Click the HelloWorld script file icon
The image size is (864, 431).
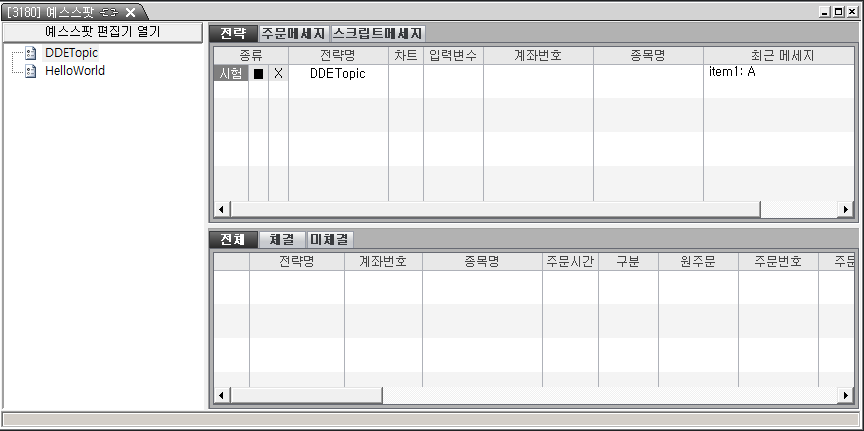(30, 71)
